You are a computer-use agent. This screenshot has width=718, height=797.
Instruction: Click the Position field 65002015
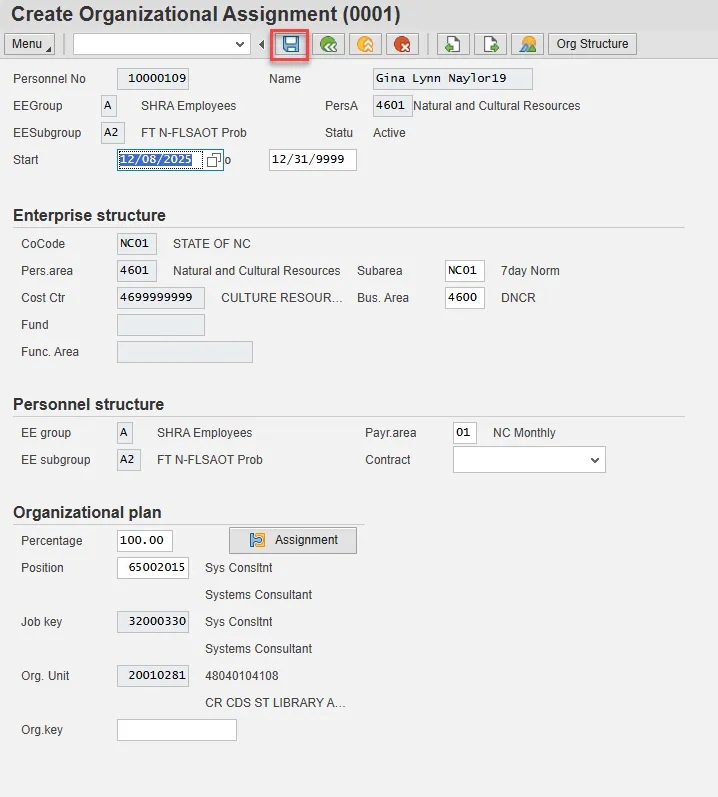click(x=152, y=568)
